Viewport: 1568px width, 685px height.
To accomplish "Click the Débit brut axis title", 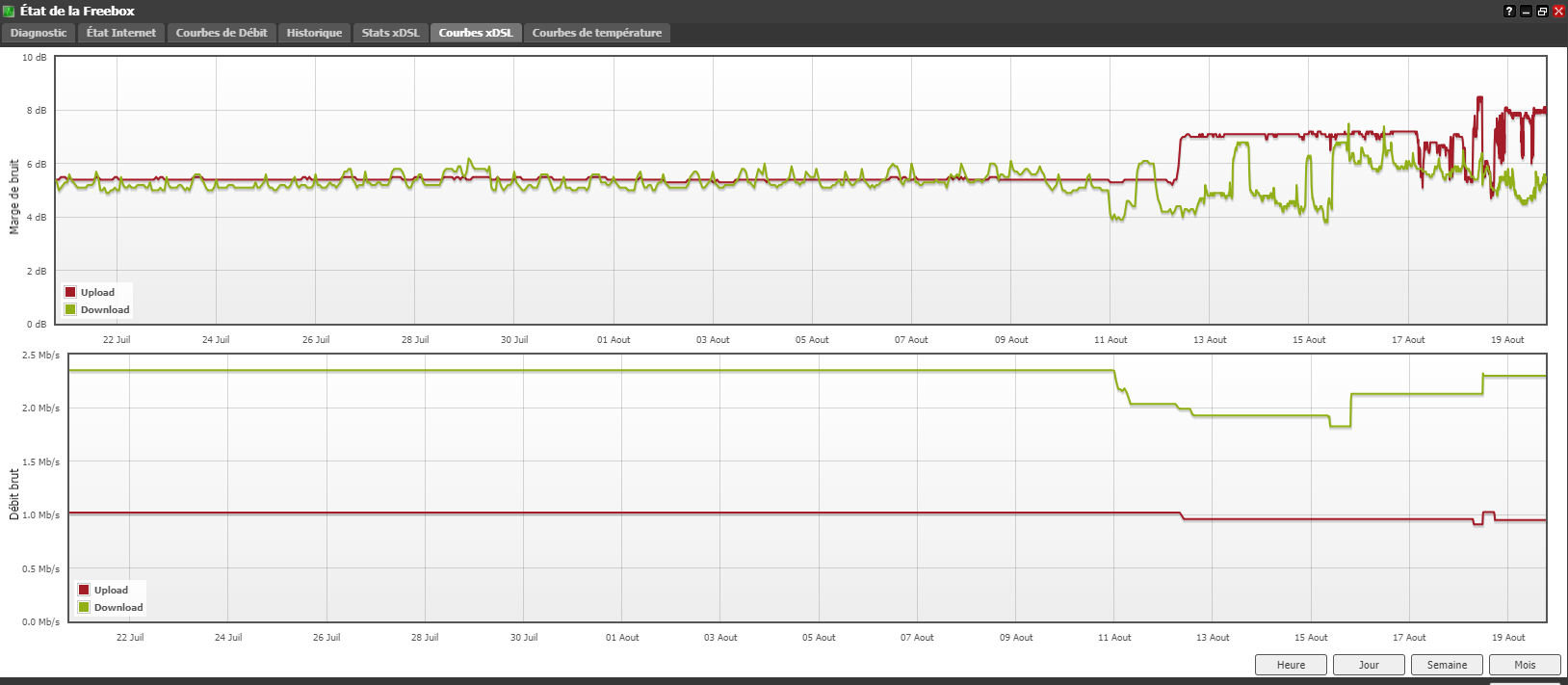I will coord(14,494).
